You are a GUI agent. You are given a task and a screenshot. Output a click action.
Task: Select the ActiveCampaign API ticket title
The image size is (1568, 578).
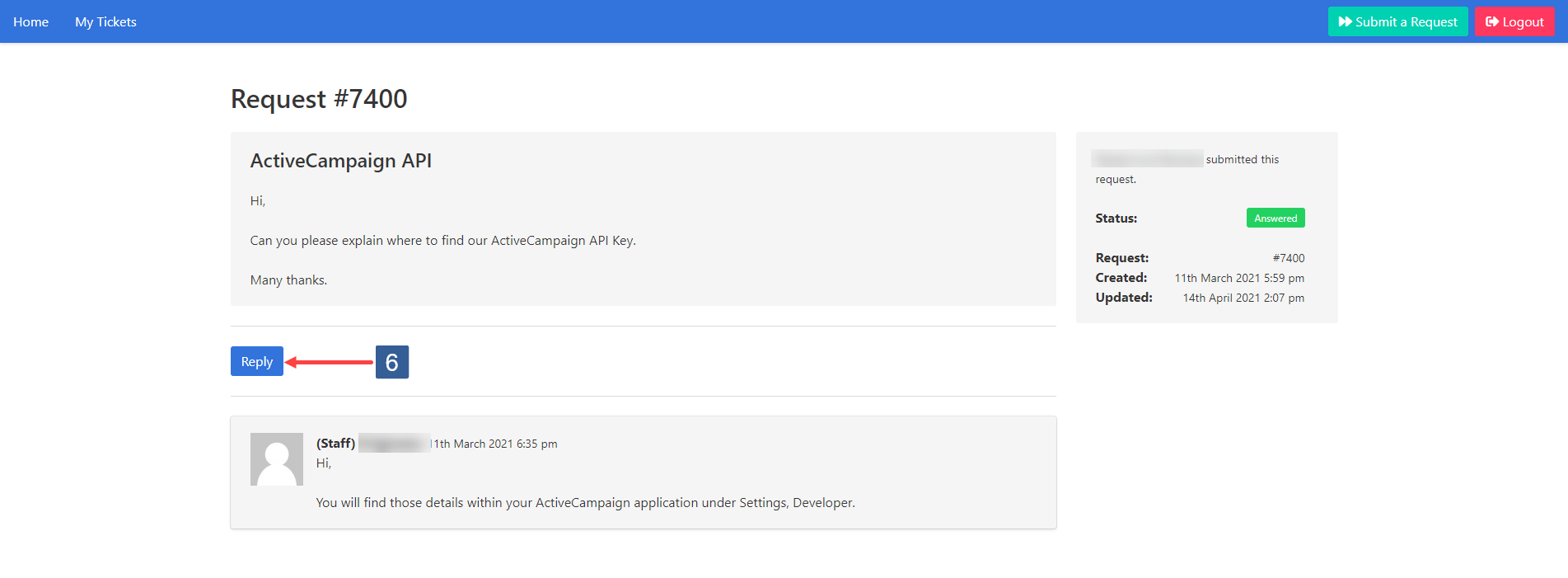click(x=341, y=161)
